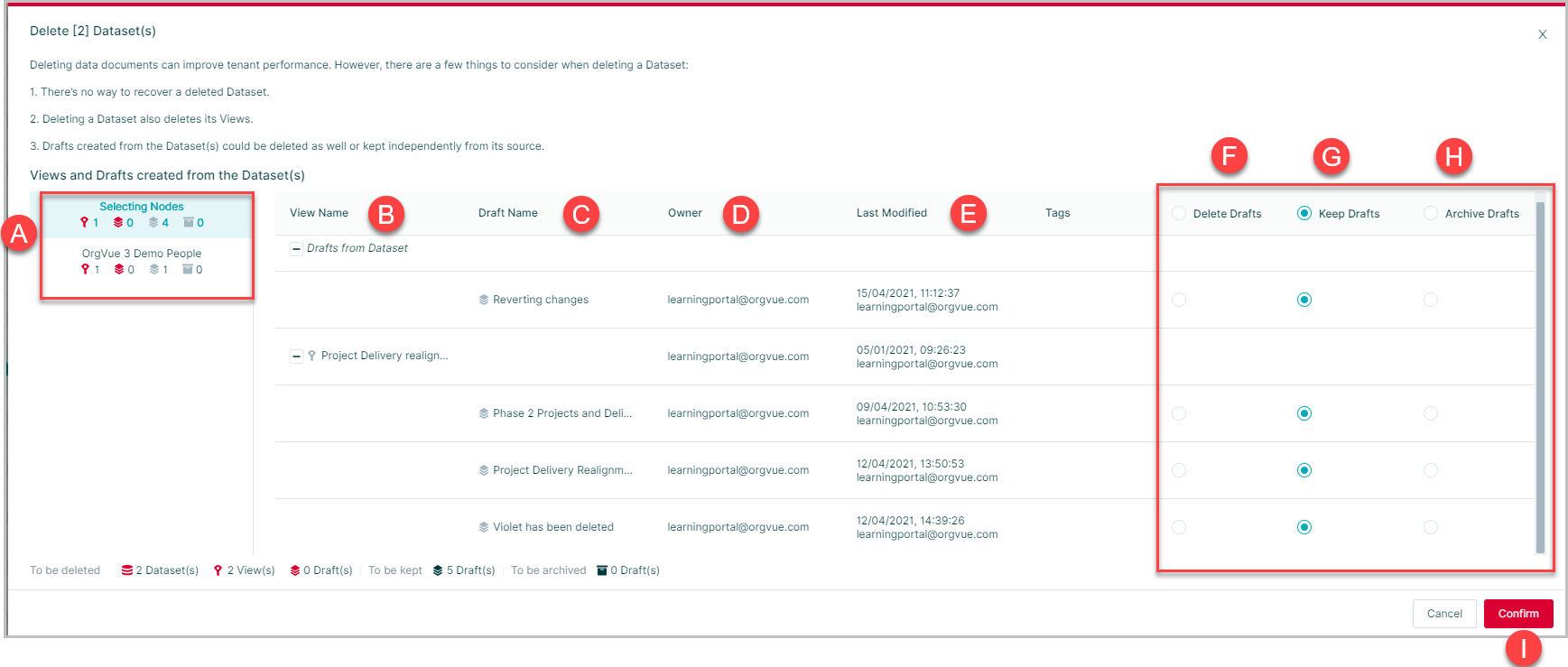Screen dimensions: 1568x667
Task: Click the pin icon beside Project Delivery realign
Action: (x=311, y=356)
